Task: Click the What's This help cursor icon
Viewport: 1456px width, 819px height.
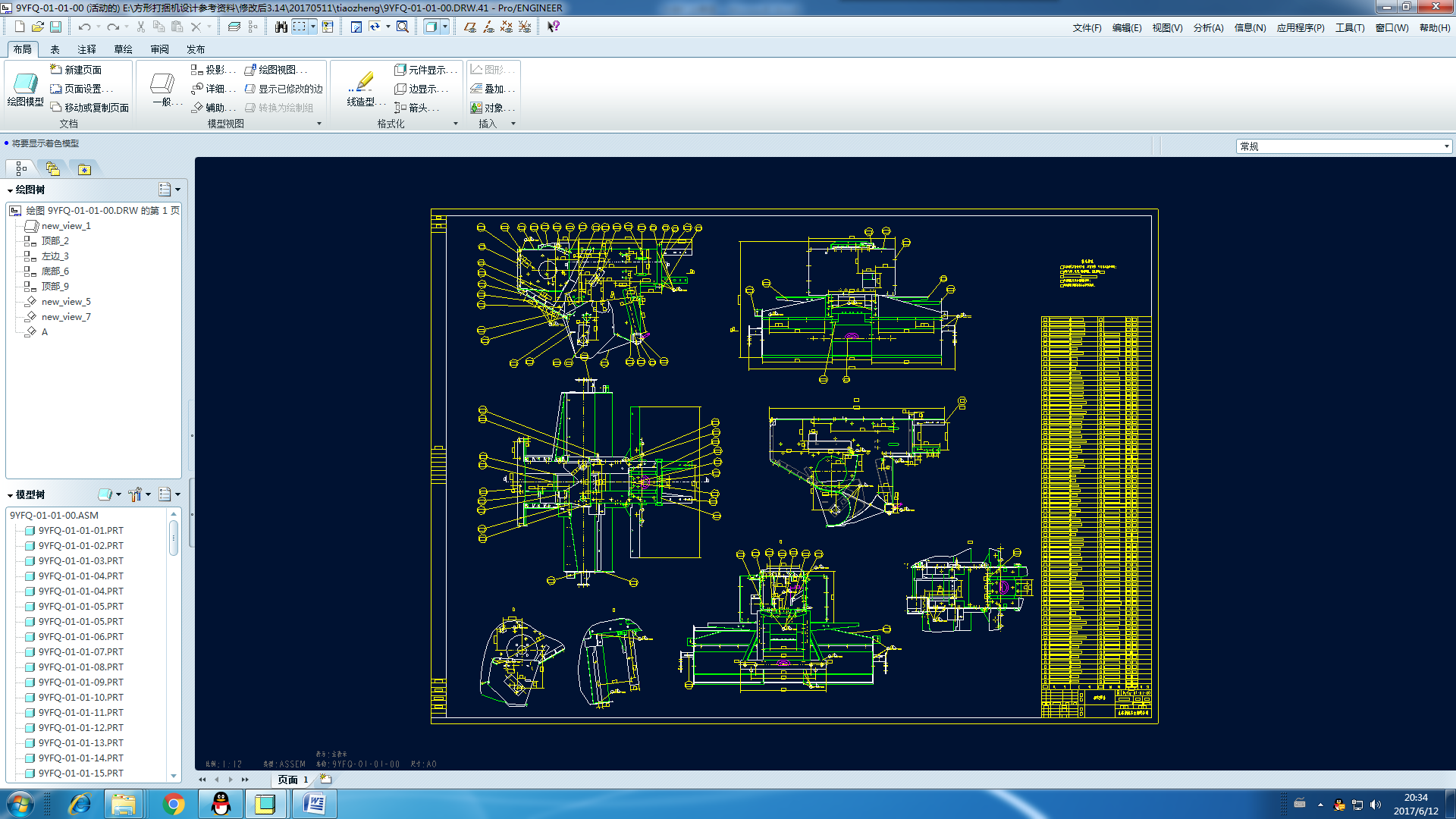Action: click(554, 27)
